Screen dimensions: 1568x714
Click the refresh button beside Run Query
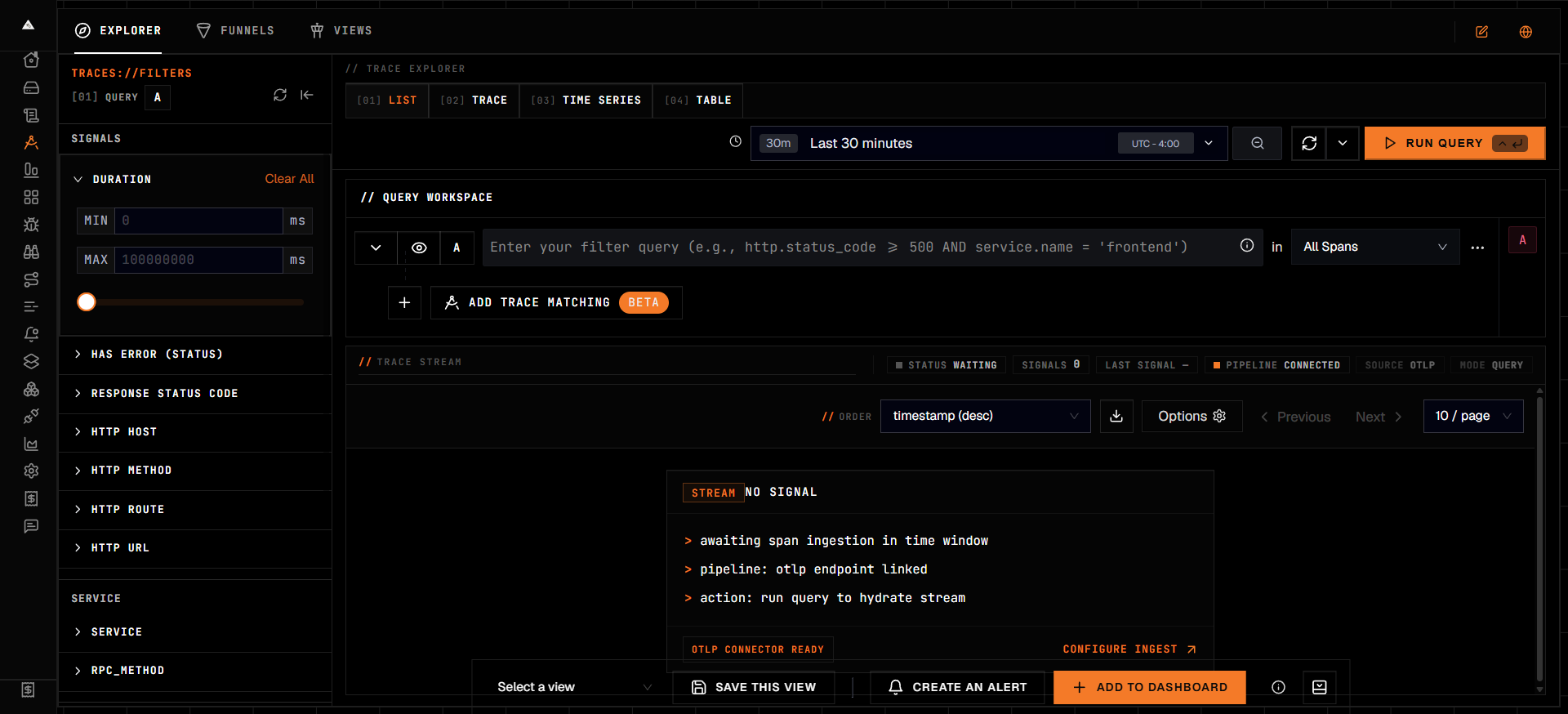click(1309, 143)
